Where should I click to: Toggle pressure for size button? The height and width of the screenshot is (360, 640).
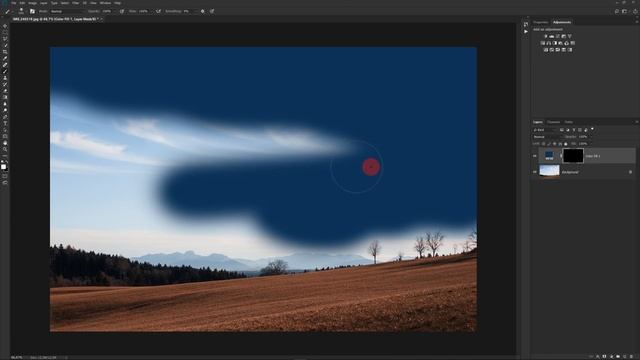(x=212, y=11)
